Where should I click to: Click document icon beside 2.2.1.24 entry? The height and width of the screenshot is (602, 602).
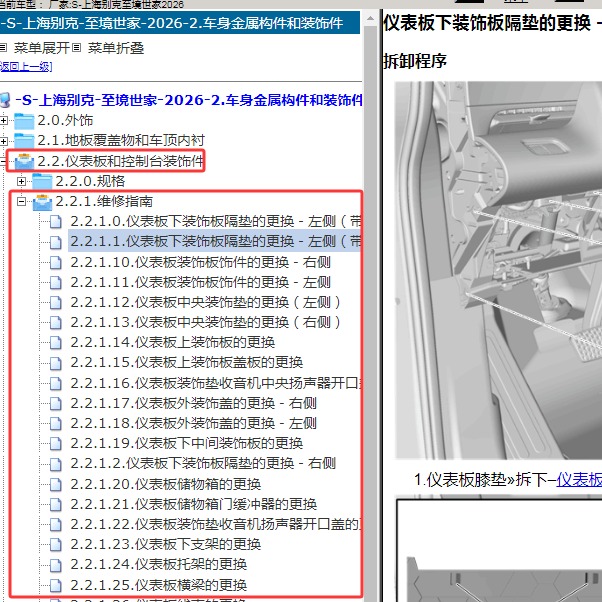pyautogui.click(x=56, y=565)
